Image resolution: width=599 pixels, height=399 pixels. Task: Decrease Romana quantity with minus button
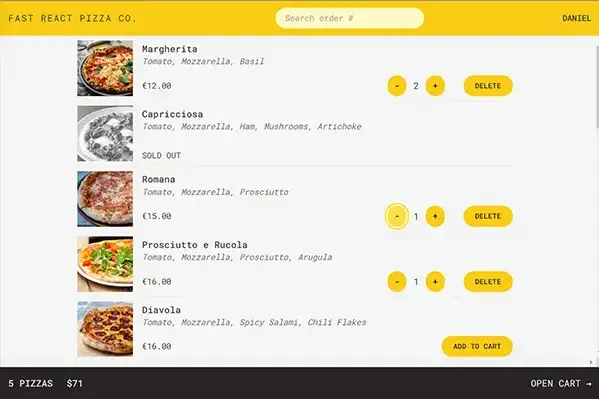[x=397, y=216]
